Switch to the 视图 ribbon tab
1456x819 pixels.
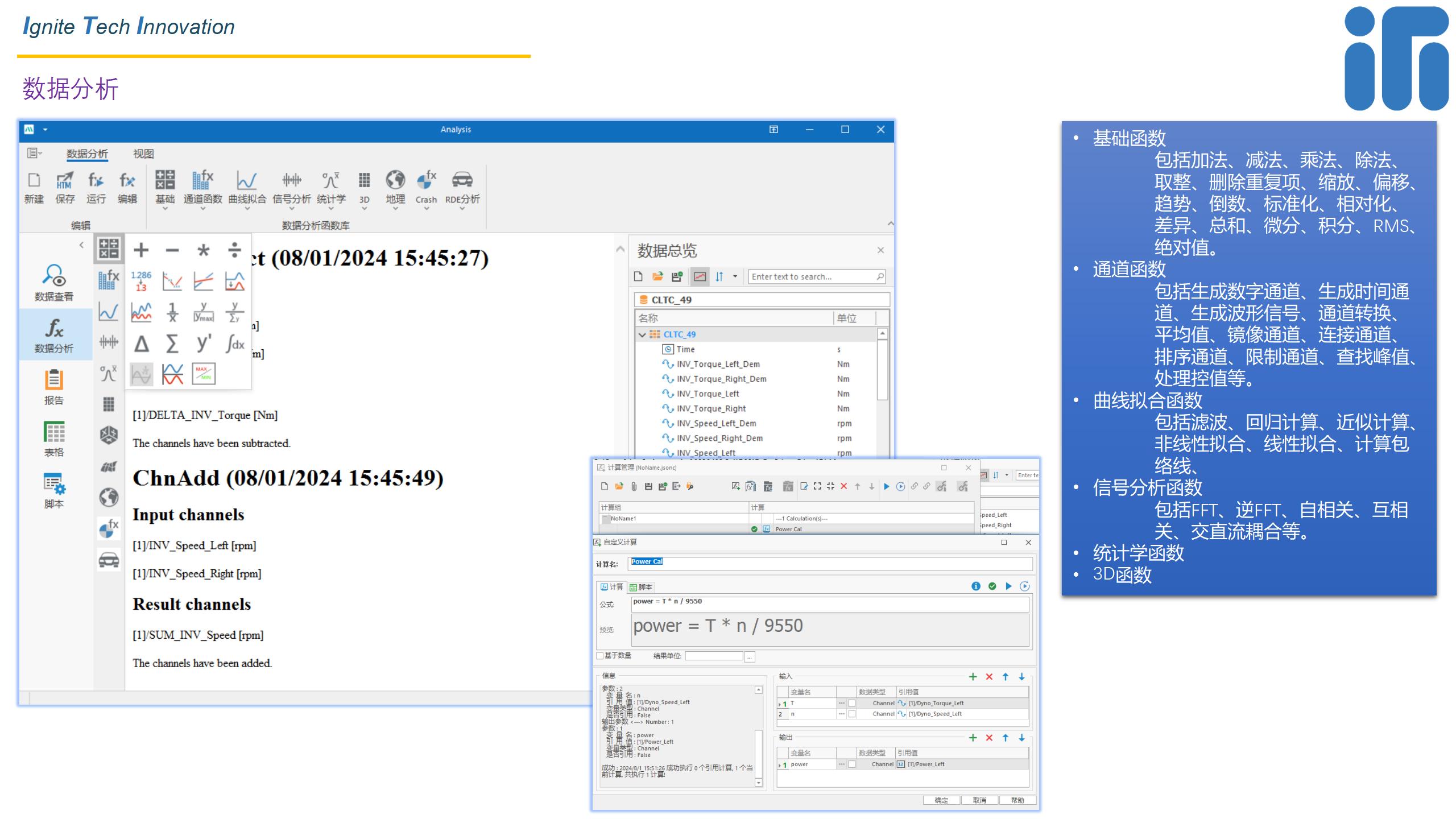coord(143,154)
